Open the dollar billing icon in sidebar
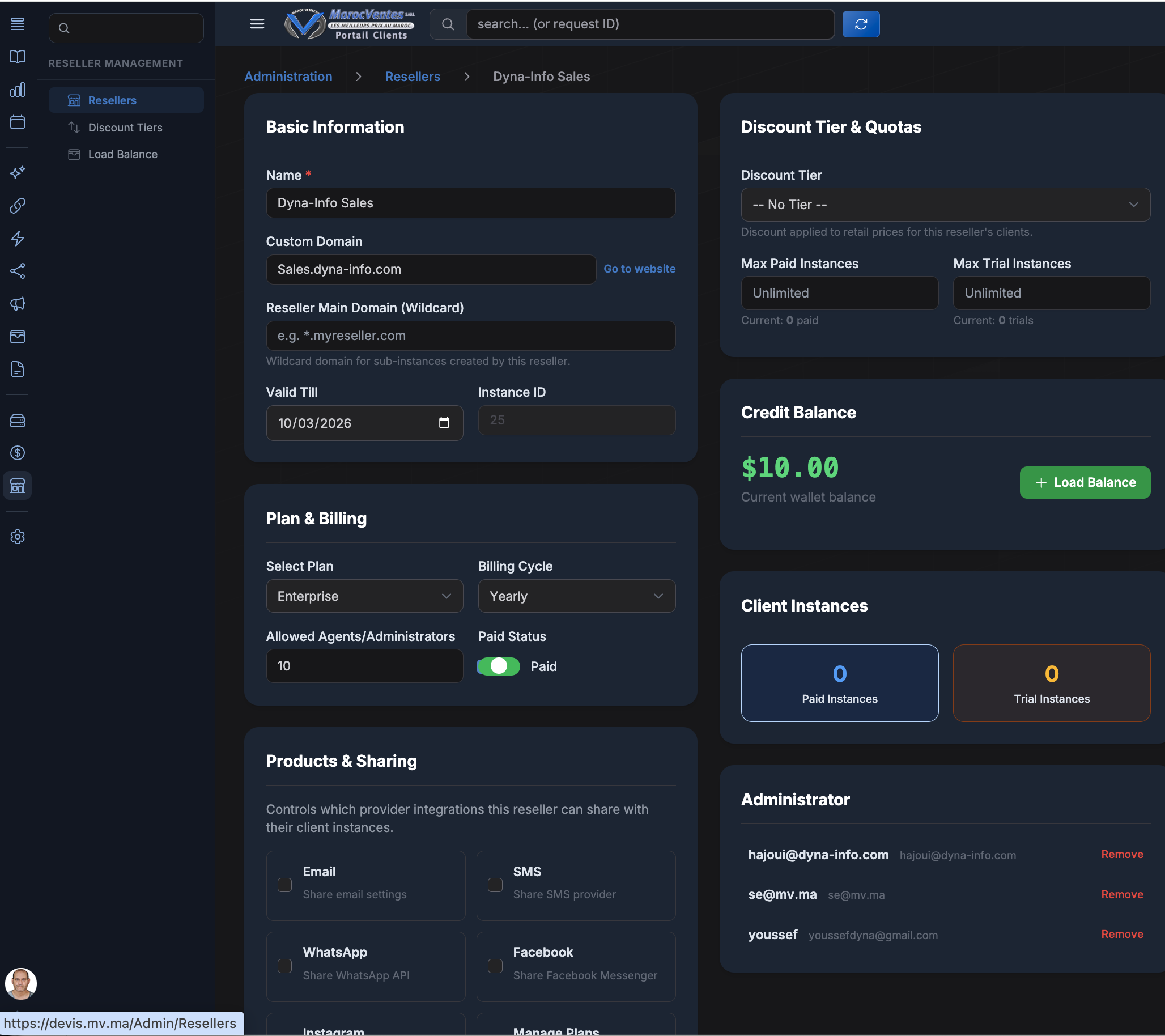1165x1036 pixels. [x=17, y=453]
